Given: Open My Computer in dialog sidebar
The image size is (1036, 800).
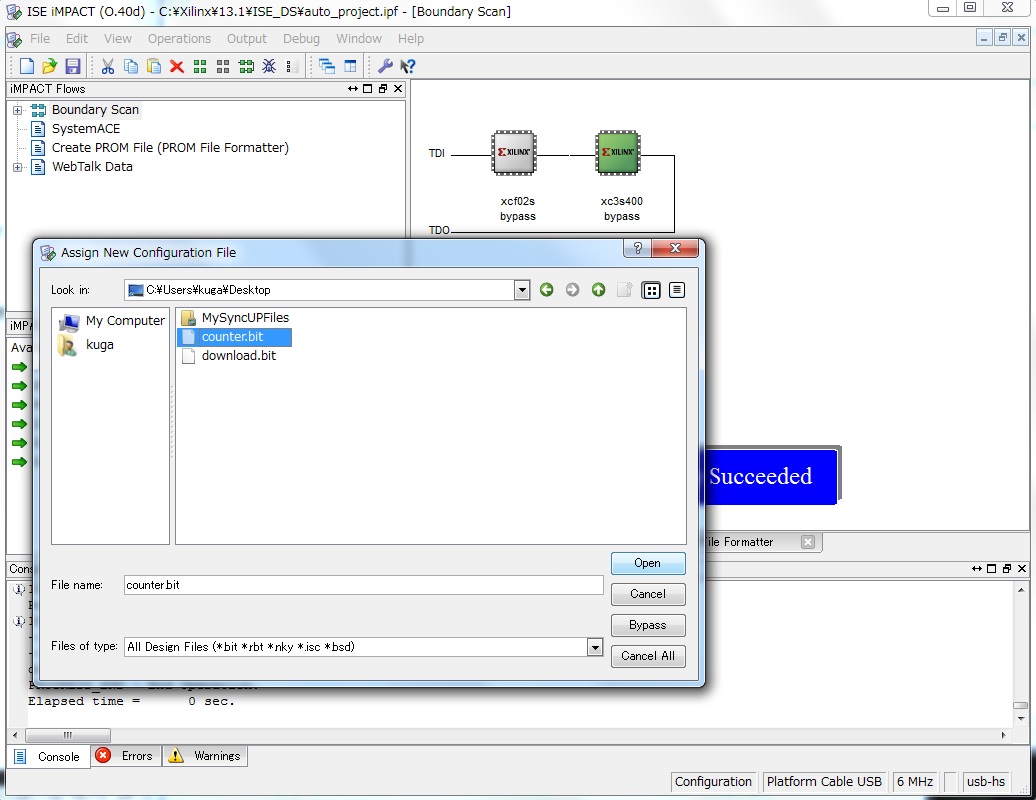Looking at the screenshot, I should click(x=111, y=321).
